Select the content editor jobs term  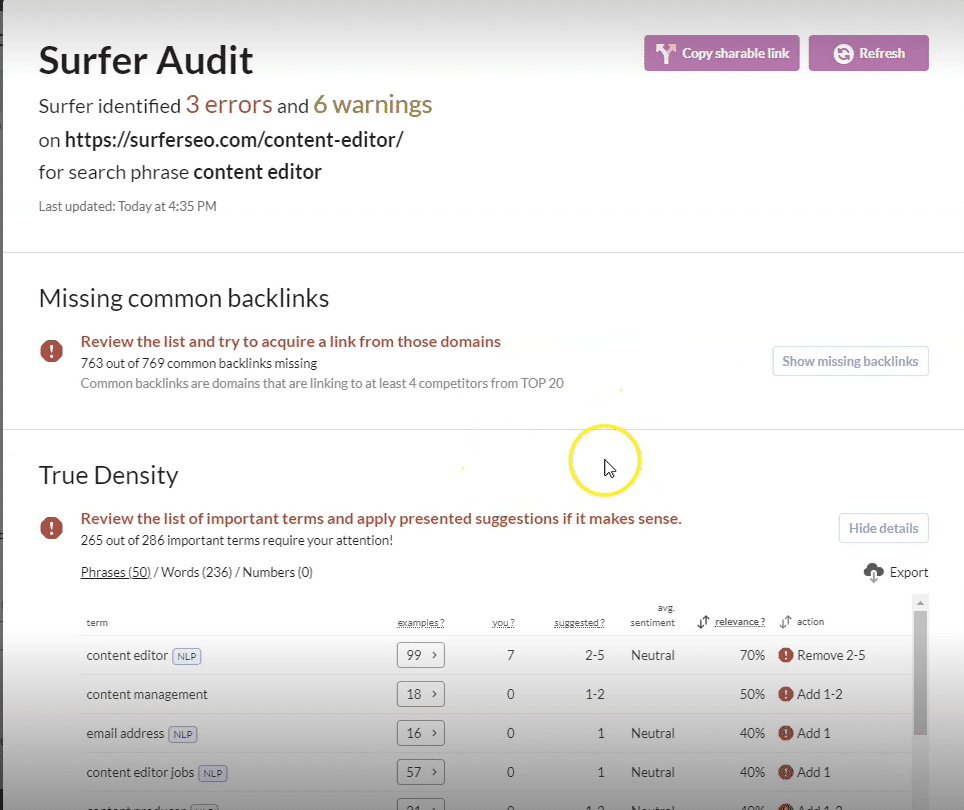(x=140, y=773)
